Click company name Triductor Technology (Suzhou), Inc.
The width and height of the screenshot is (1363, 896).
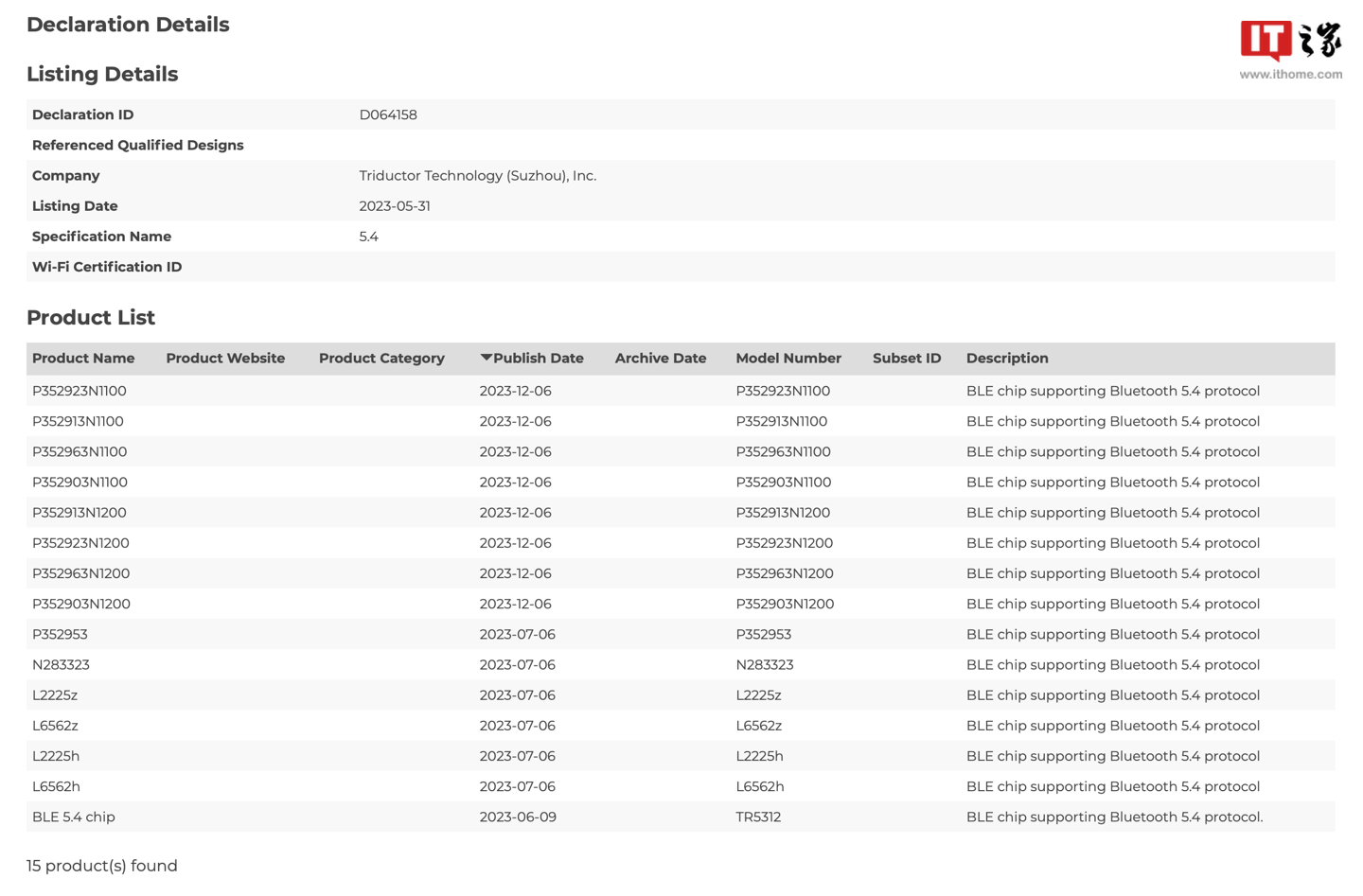pos(477,176)
